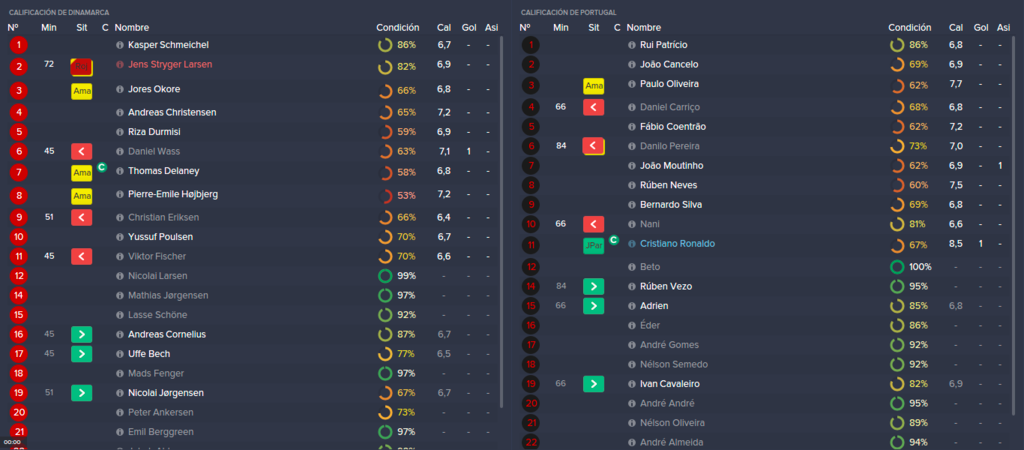Sort Portugal table by Cal column
Screen dimensions: 1024x450
click(x=955, y=27)
